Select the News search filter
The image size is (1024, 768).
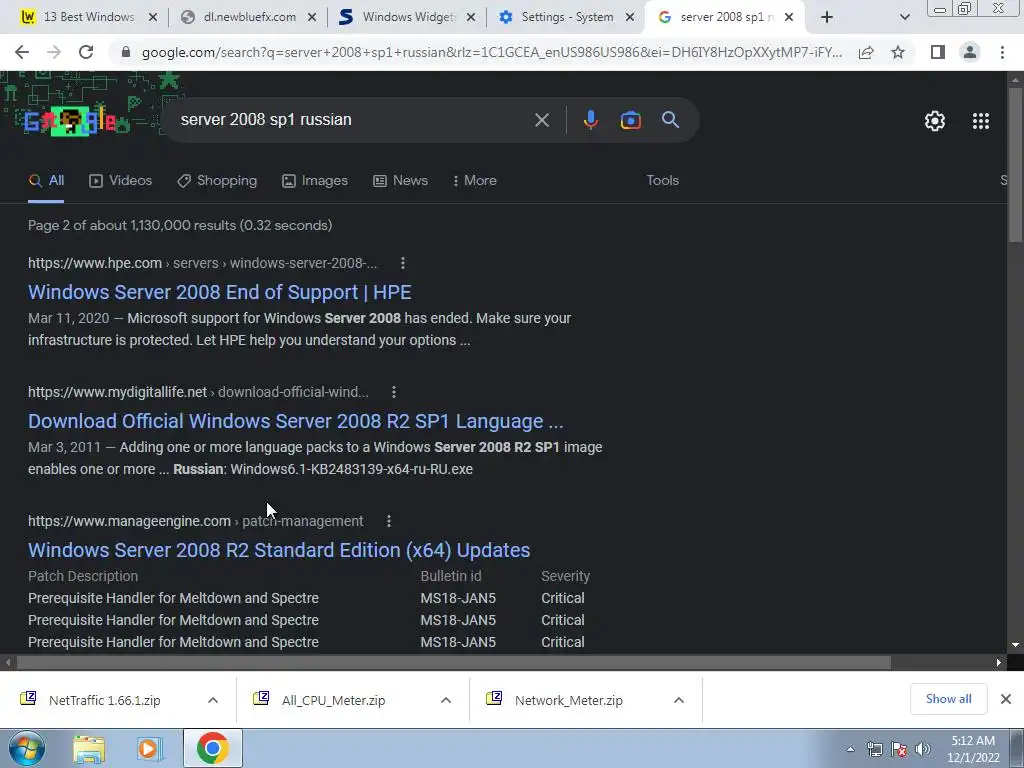click(x=400, y=181)
